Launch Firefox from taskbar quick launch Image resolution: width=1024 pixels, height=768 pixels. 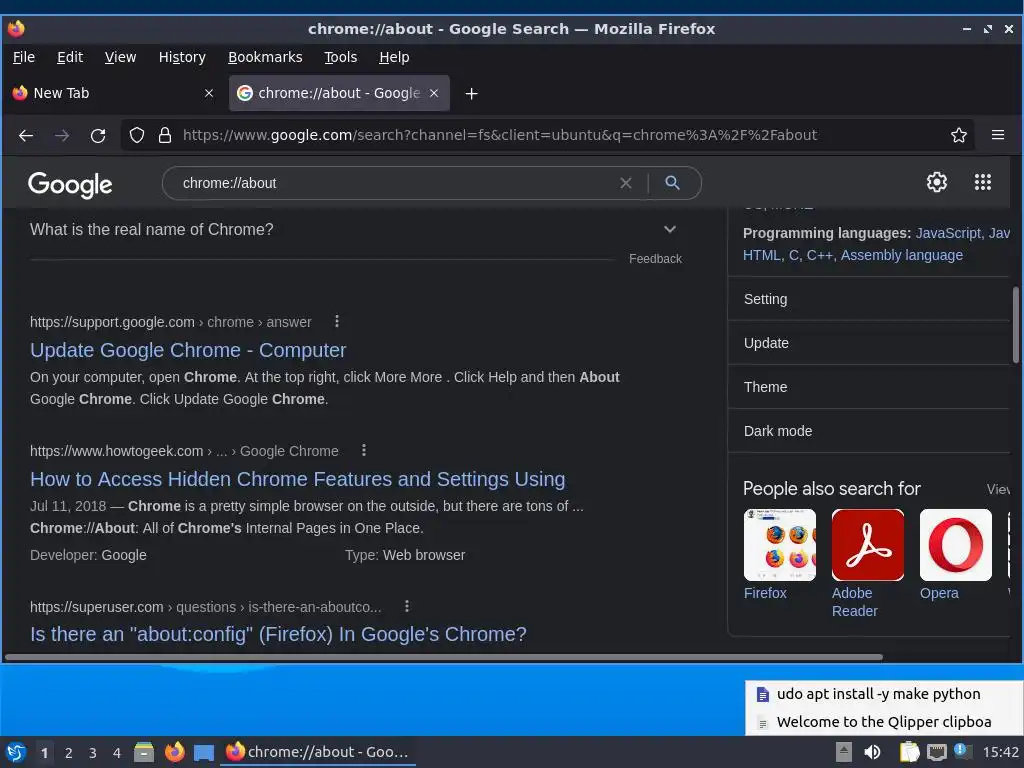(174, 752)
